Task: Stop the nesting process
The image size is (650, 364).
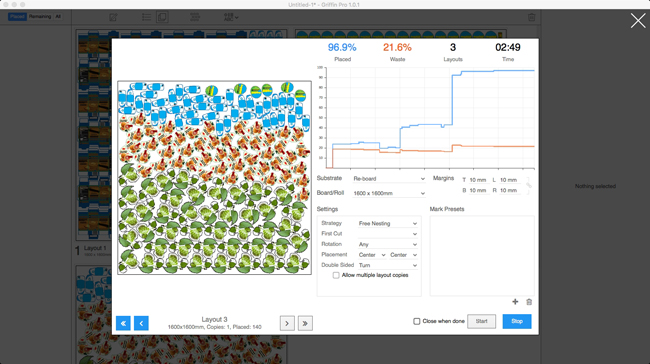Action: point(517,321)
